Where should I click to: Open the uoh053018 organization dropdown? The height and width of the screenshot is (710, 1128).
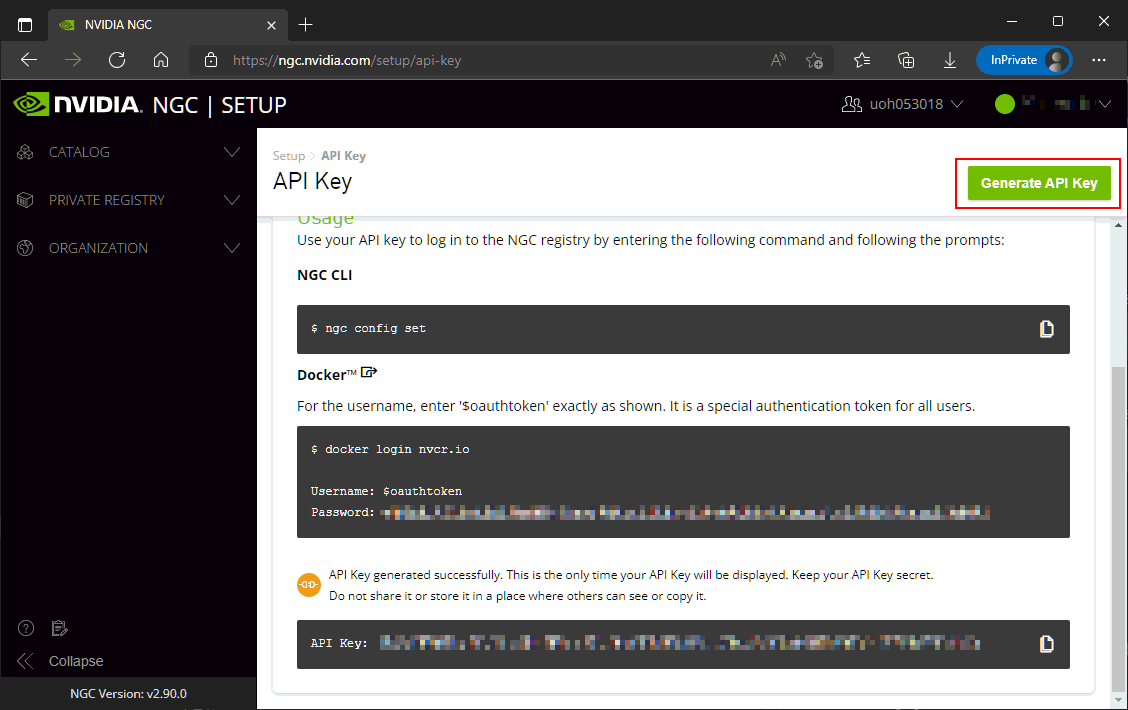902,104
